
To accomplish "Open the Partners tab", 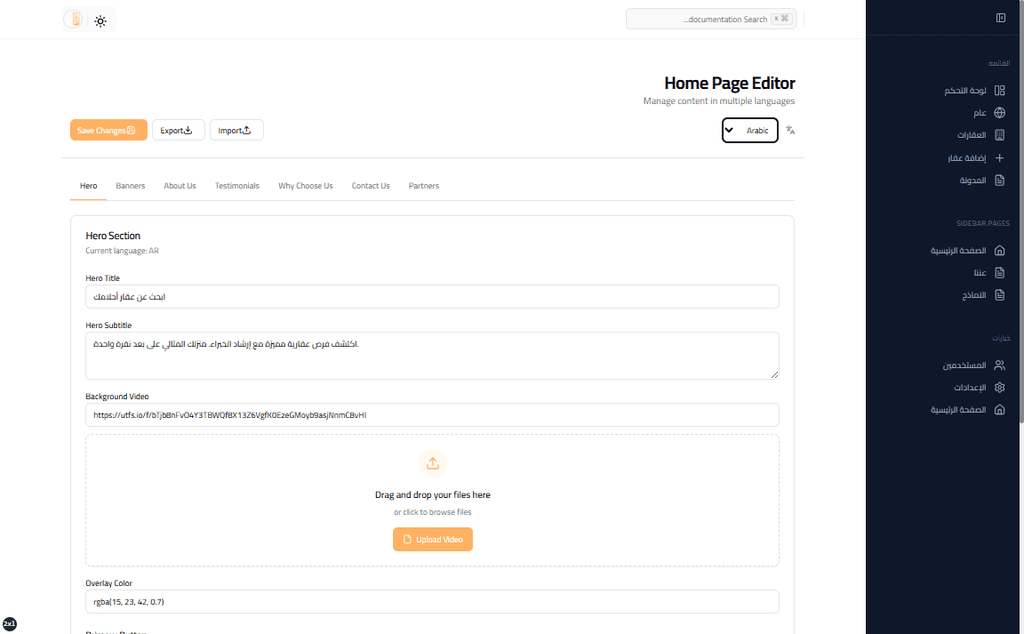I will click(424, 186).
